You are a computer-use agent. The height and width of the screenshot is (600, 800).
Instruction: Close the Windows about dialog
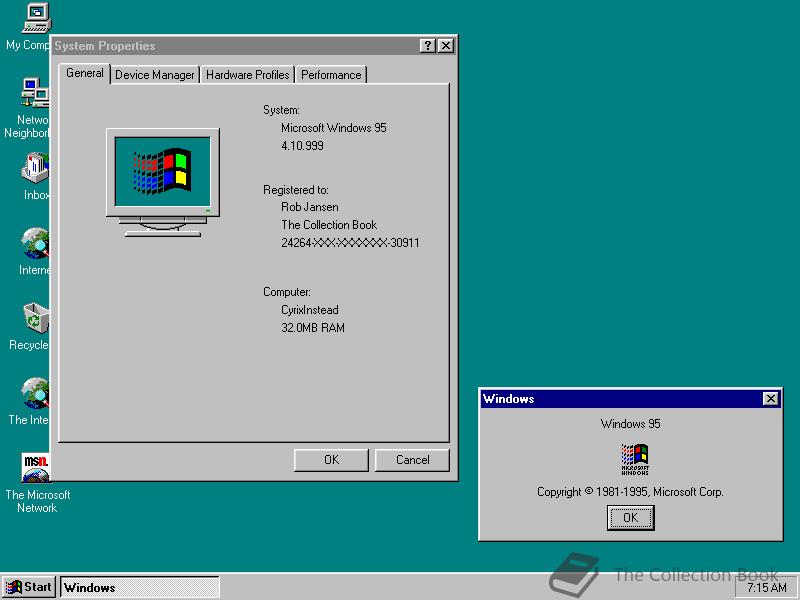click(770, 399)
